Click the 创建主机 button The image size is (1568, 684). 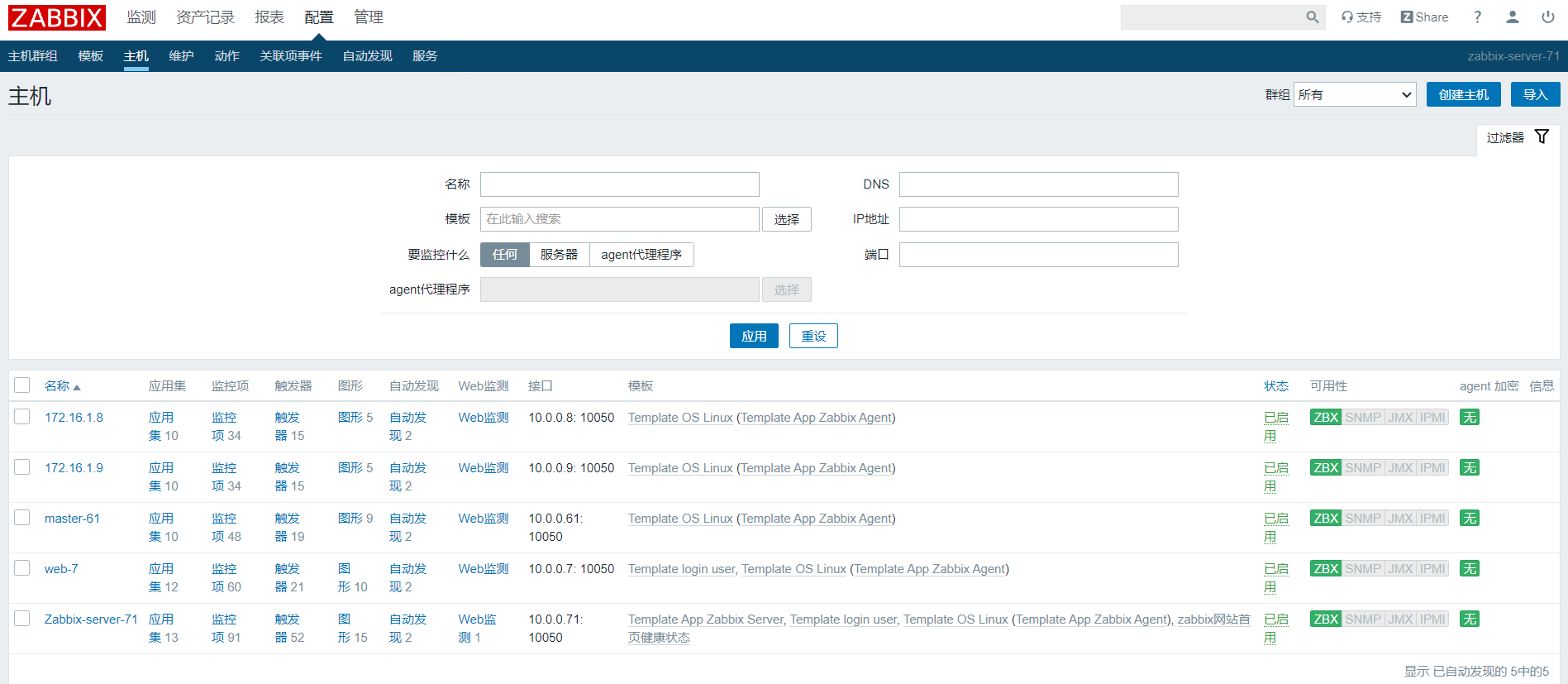coord(1464,94)
